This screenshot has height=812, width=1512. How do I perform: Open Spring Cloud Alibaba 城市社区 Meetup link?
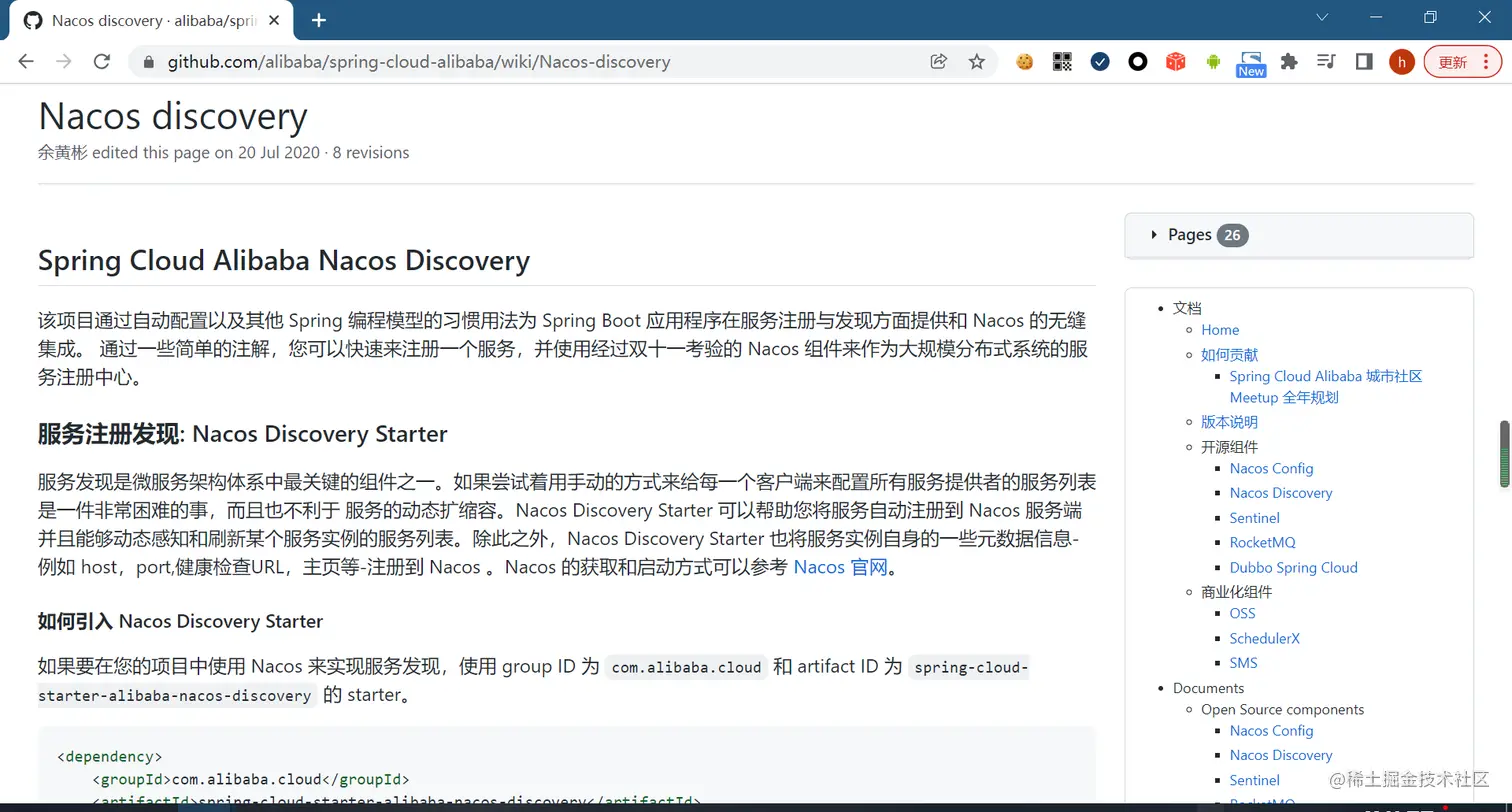point(1326,387)
